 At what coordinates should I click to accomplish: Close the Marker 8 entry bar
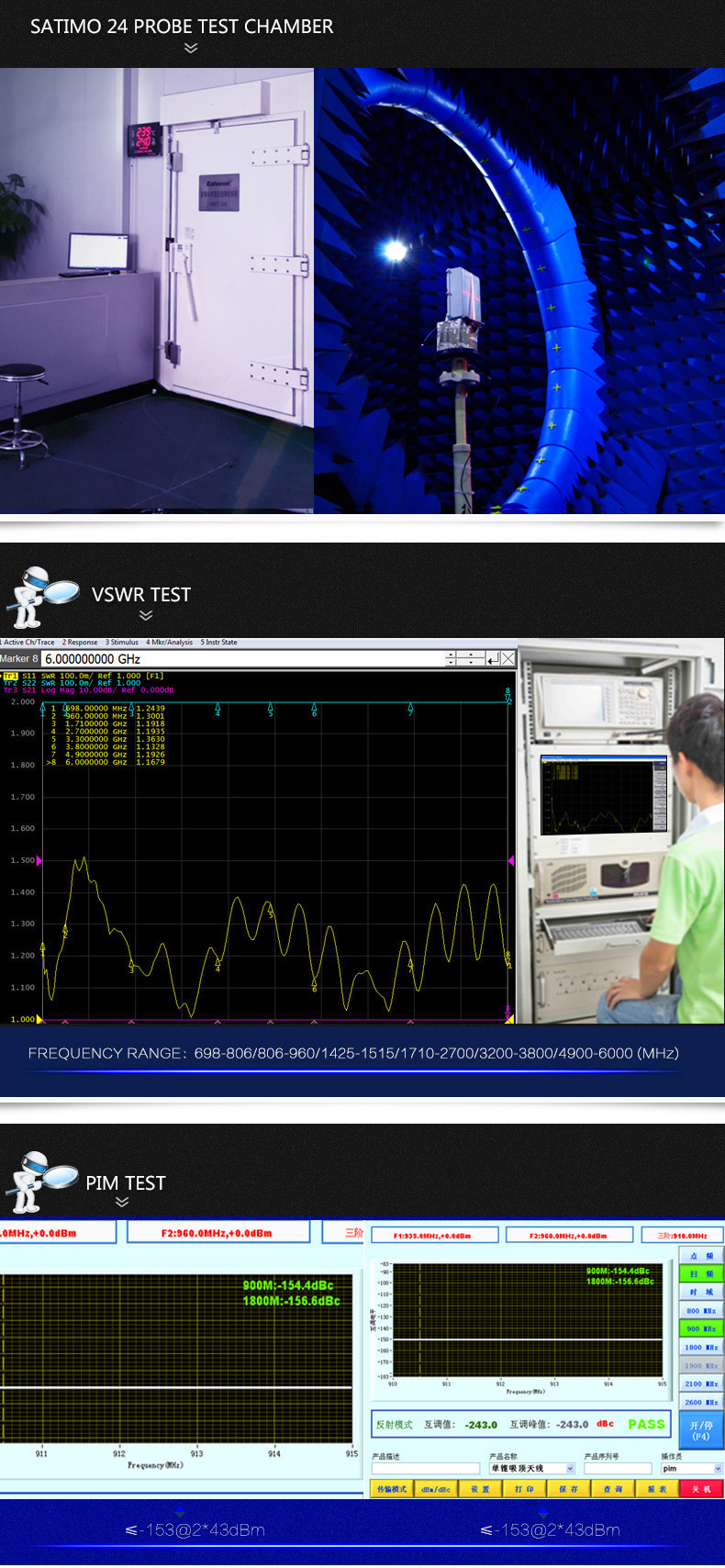pos(508,658)
